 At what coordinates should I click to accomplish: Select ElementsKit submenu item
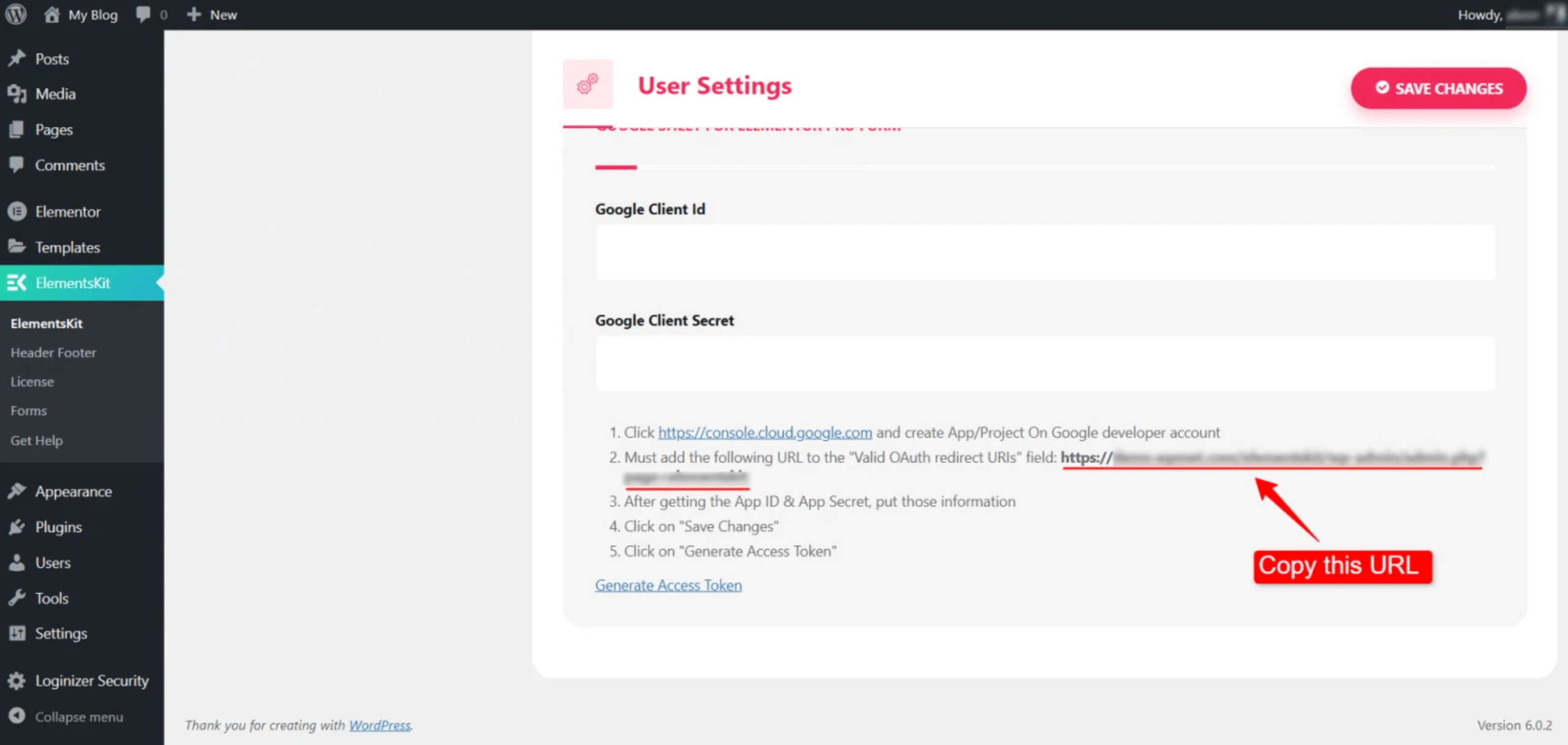47,323
